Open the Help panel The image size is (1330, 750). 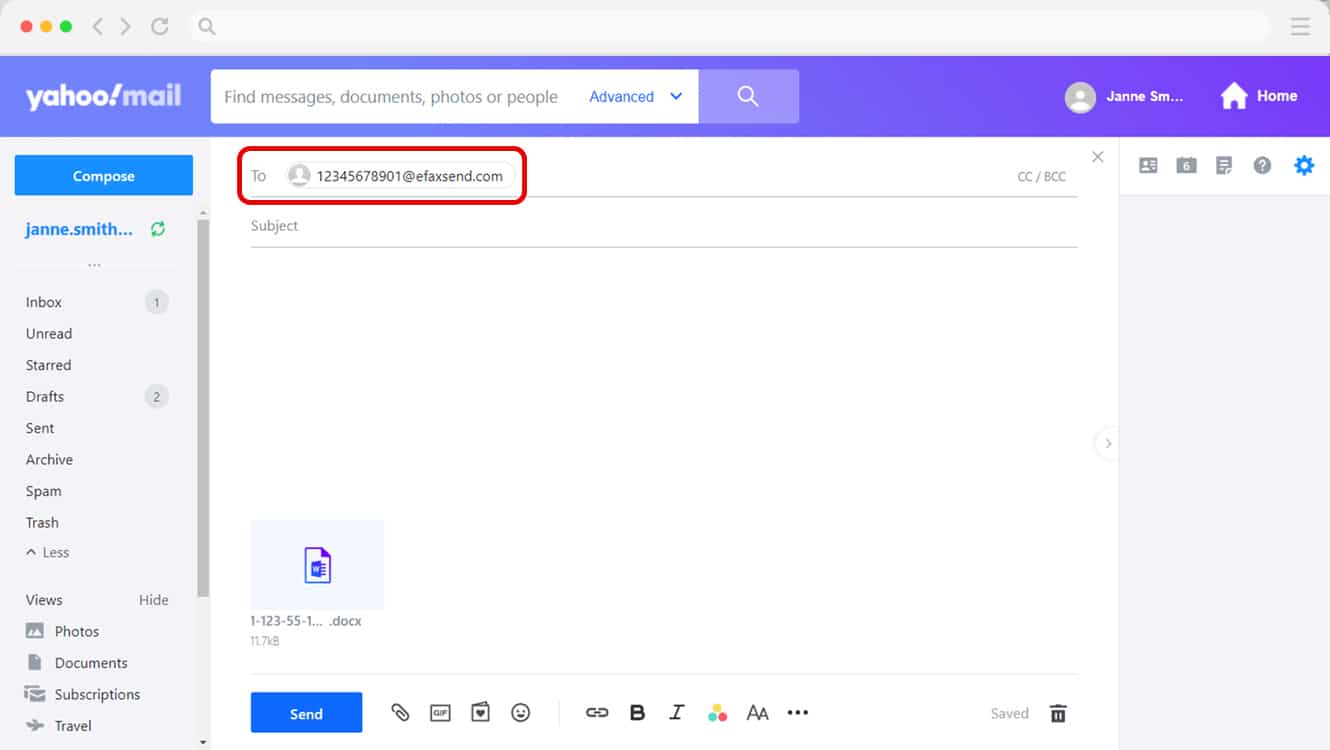[1262, 165]
